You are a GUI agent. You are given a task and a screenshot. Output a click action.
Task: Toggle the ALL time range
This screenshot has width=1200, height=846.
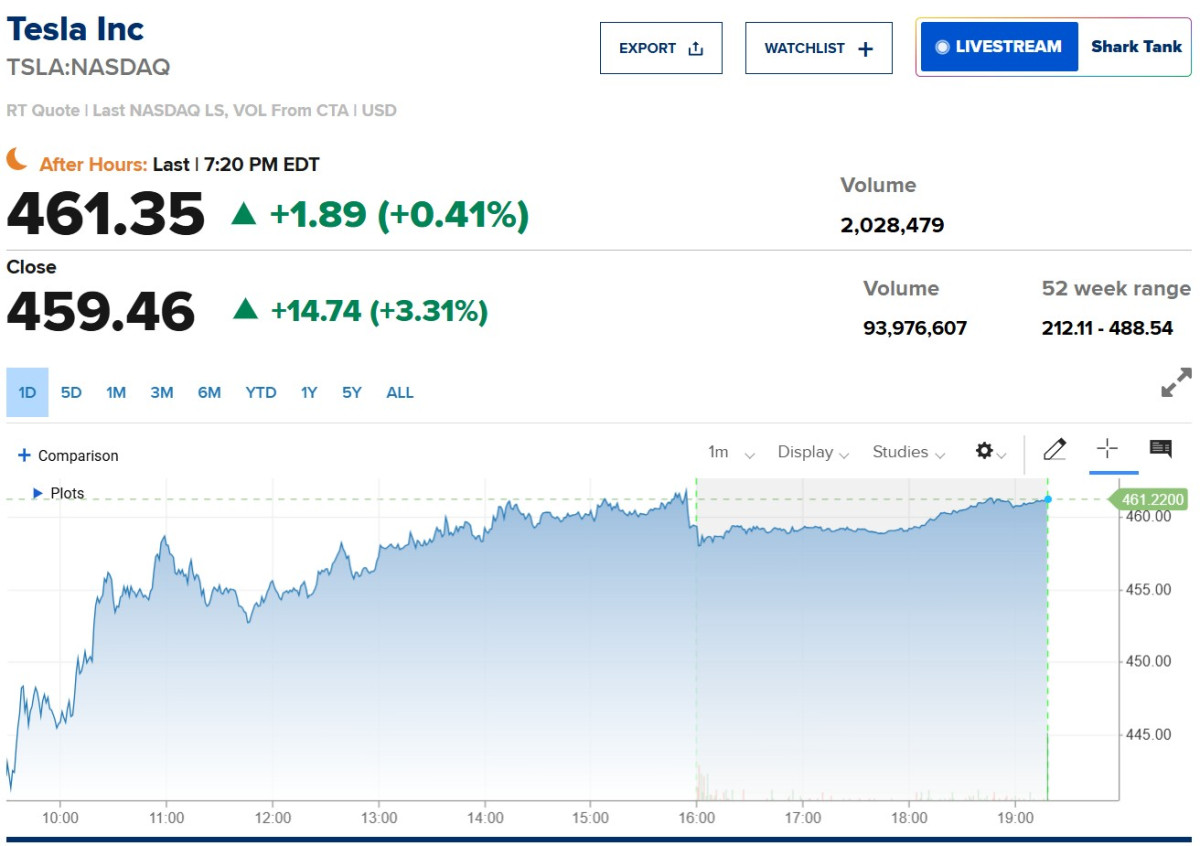pyautogui.click(x=400, y=392)
